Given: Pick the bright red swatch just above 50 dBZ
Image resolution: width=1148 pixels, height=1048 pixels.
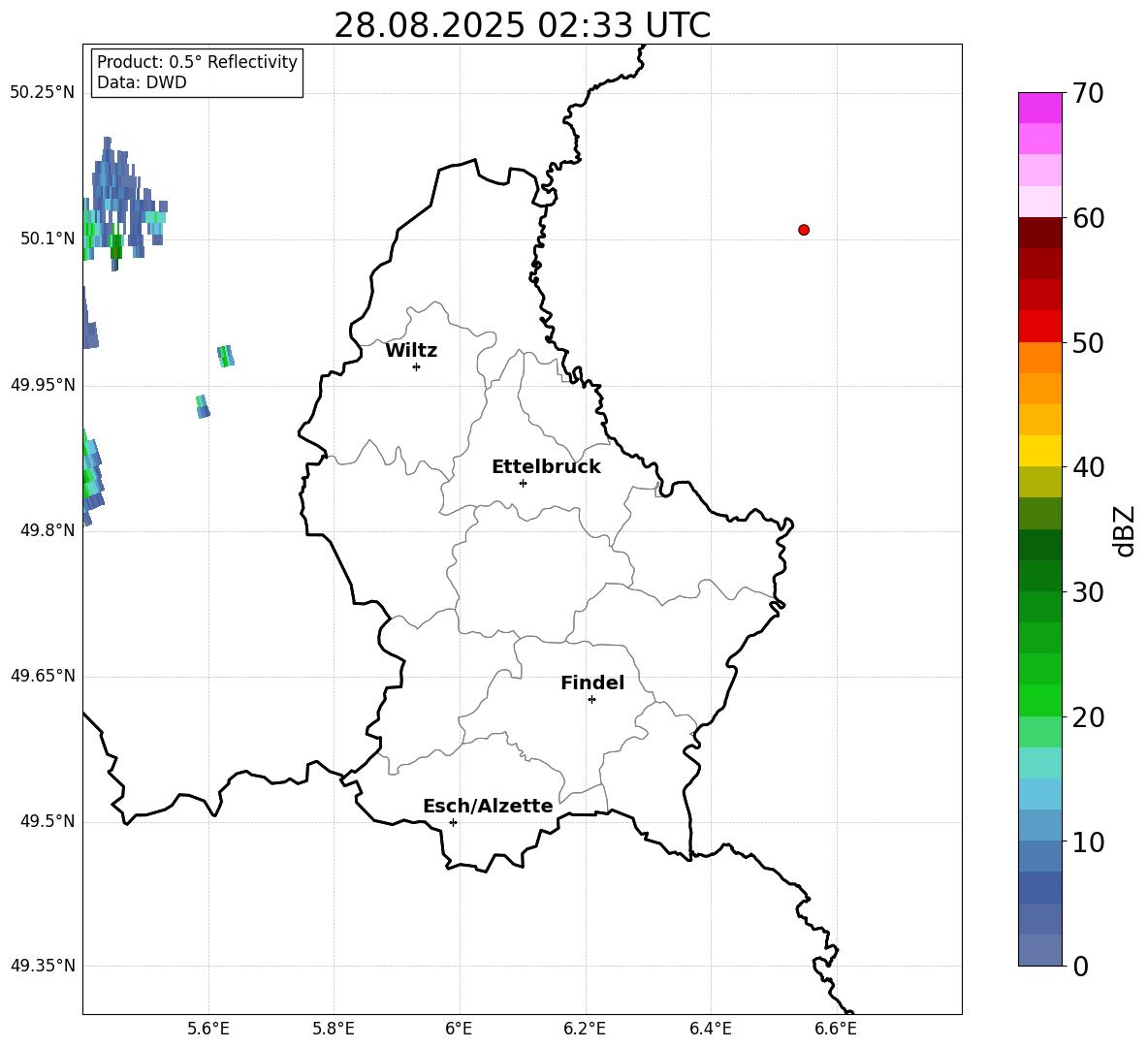Looking at the screenshot, I should pos(1039,326).
